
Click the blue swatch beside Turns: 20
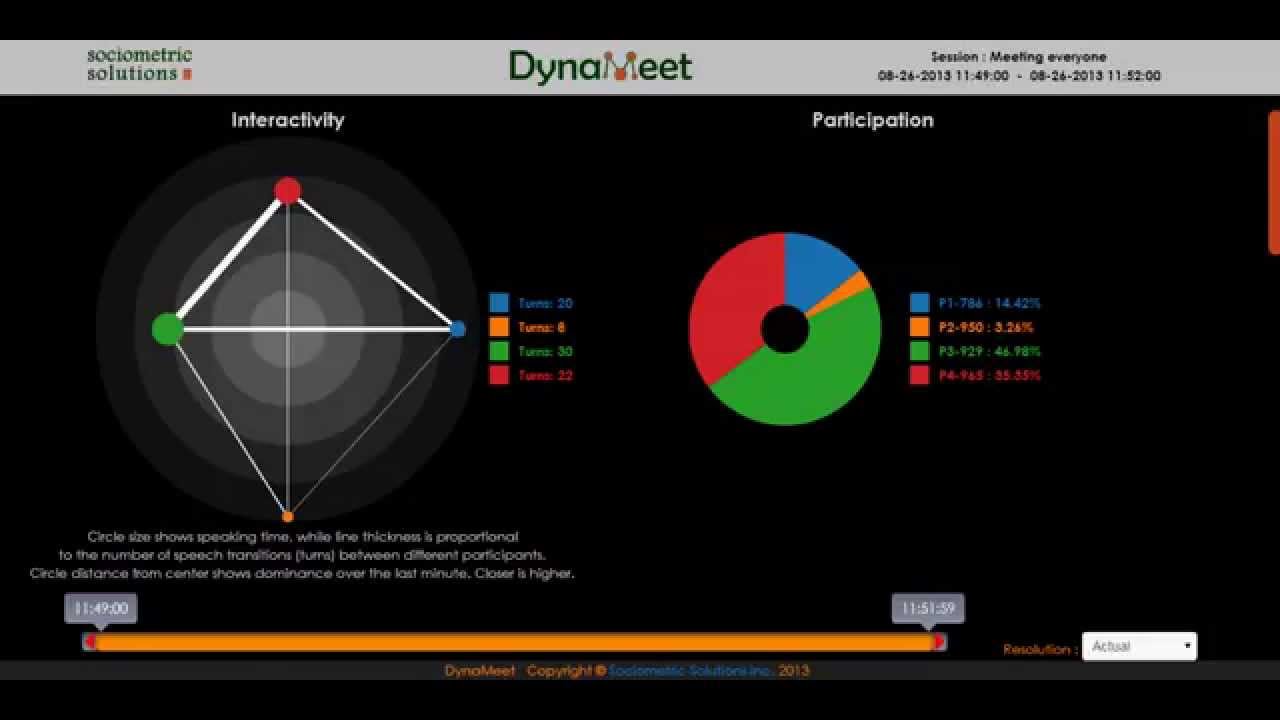[x=499, y=303]
